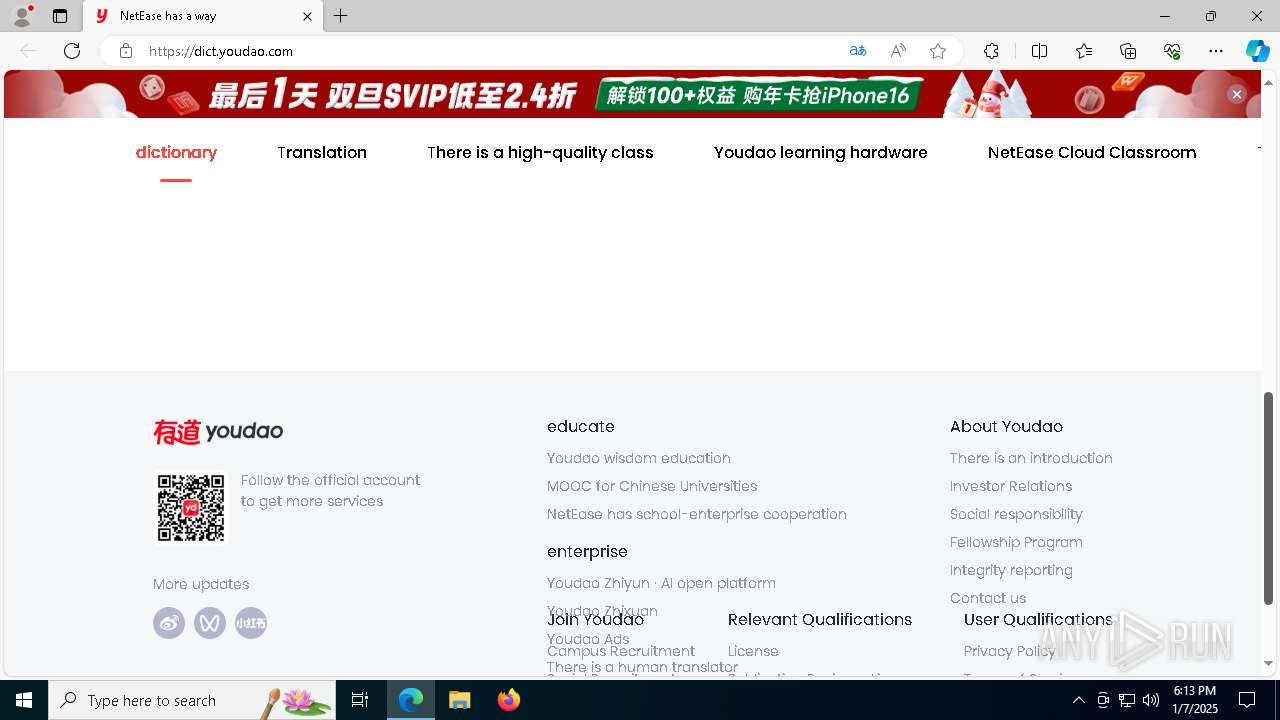Open NetEase Cloud Classroom tab
Image resolution: width=1280 pixels, height=720 pixels.
click(1092, 152)
